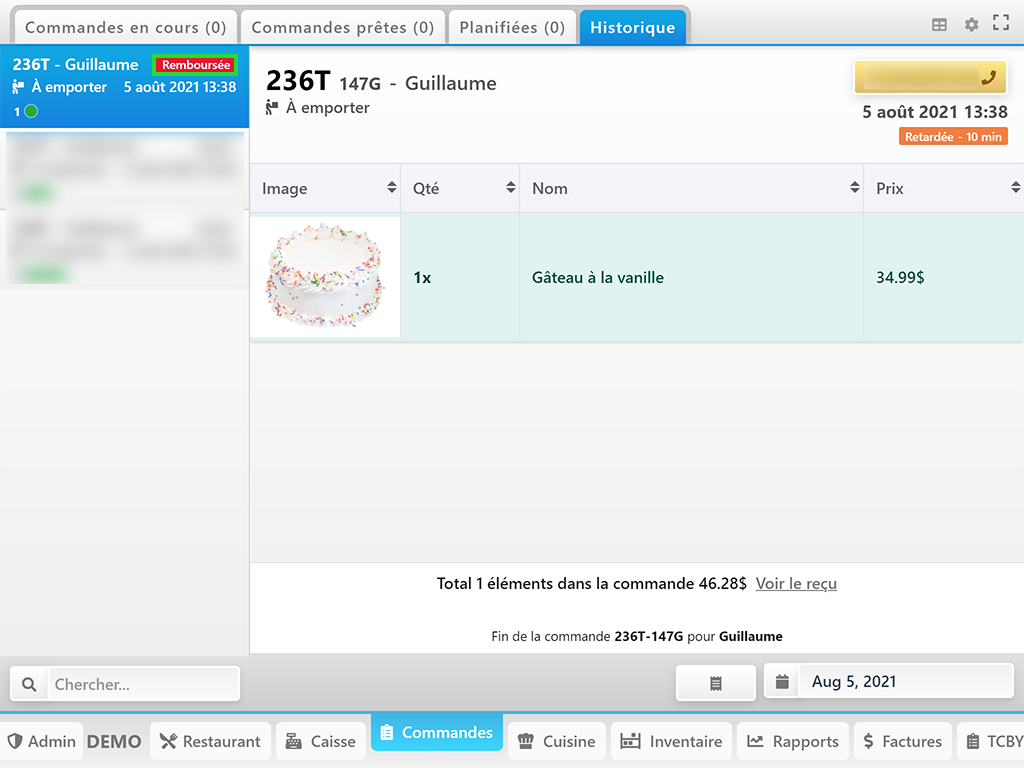Switch to Commandes en cours tab
The height and width of the screenshot is (768, 1024).
point(125,27)
